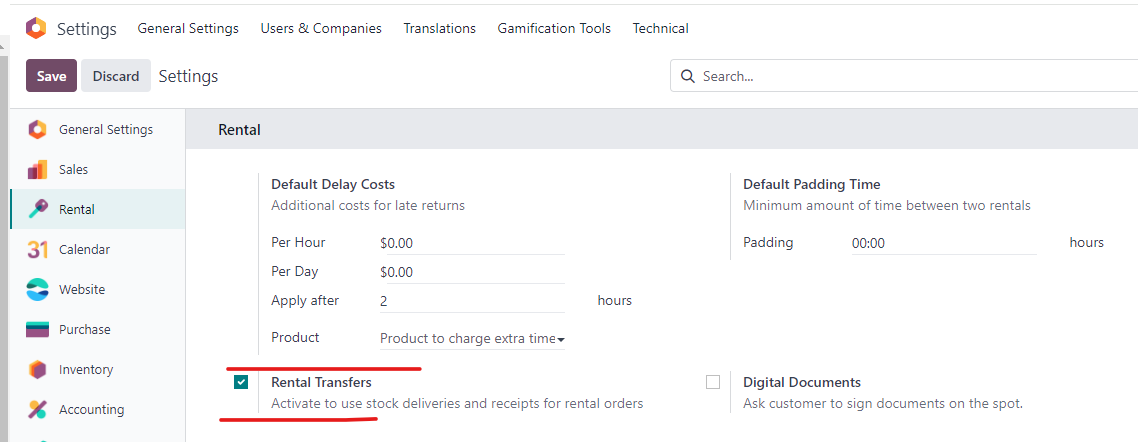The height and width of the screenshot is (442, 1138).
Task: Click the Rental key icon
Action: (37, 210)
